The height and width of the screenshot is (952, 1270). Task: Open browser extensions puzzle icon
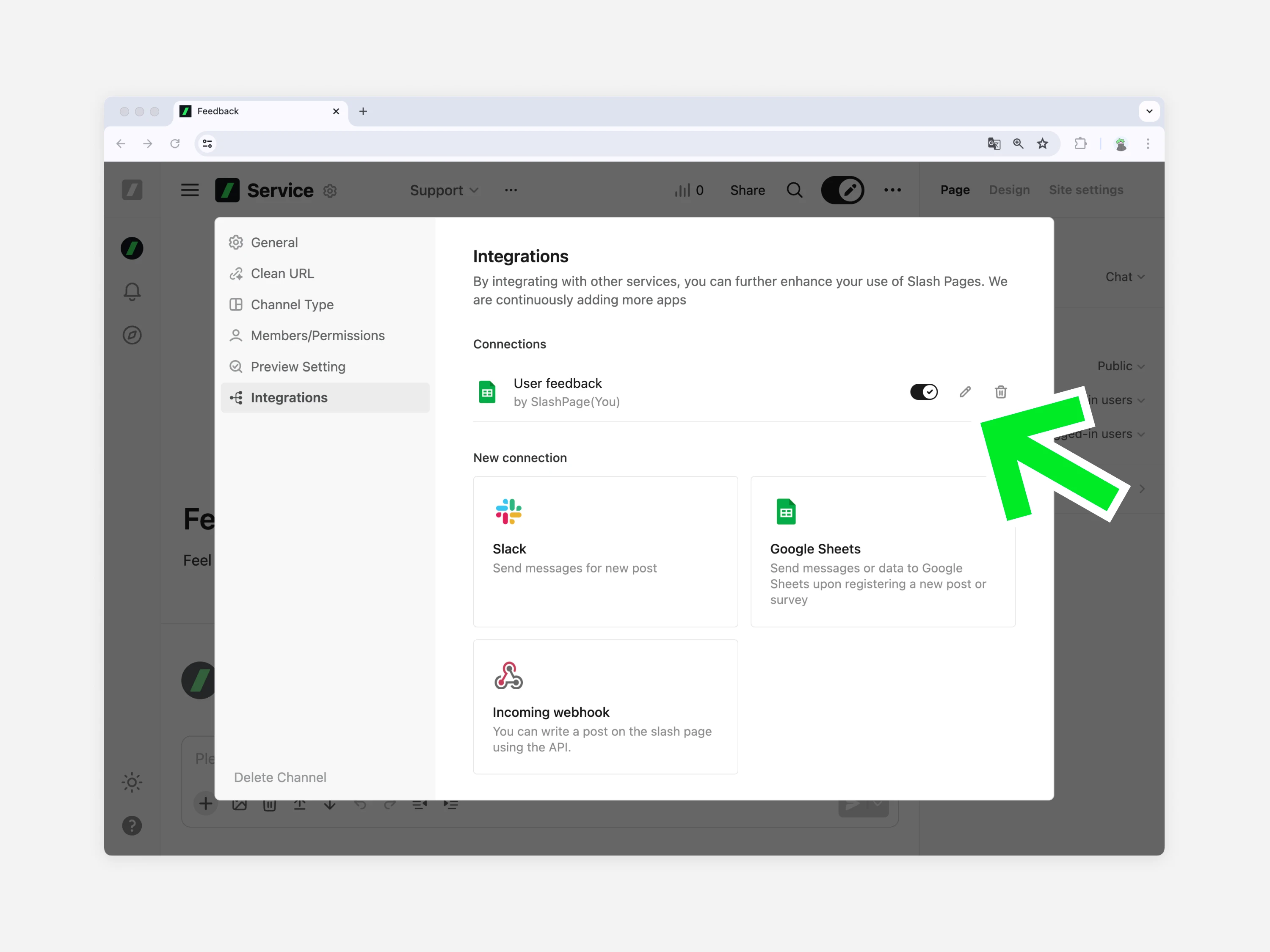[x=1080, y=143]
